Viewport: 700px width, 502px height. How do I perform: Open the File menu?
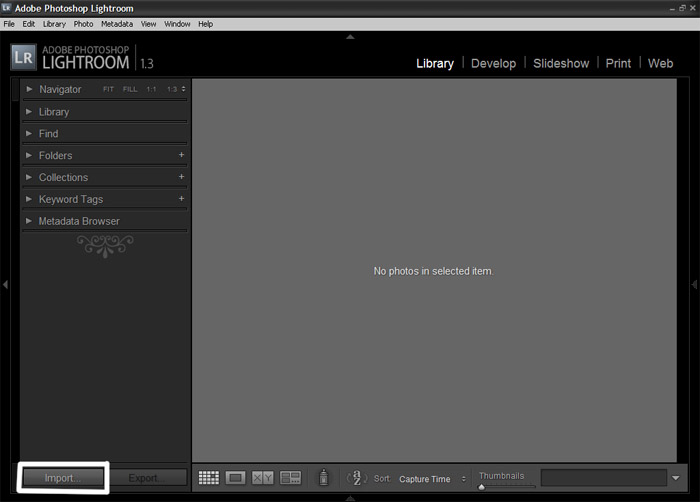pos(9,24)
